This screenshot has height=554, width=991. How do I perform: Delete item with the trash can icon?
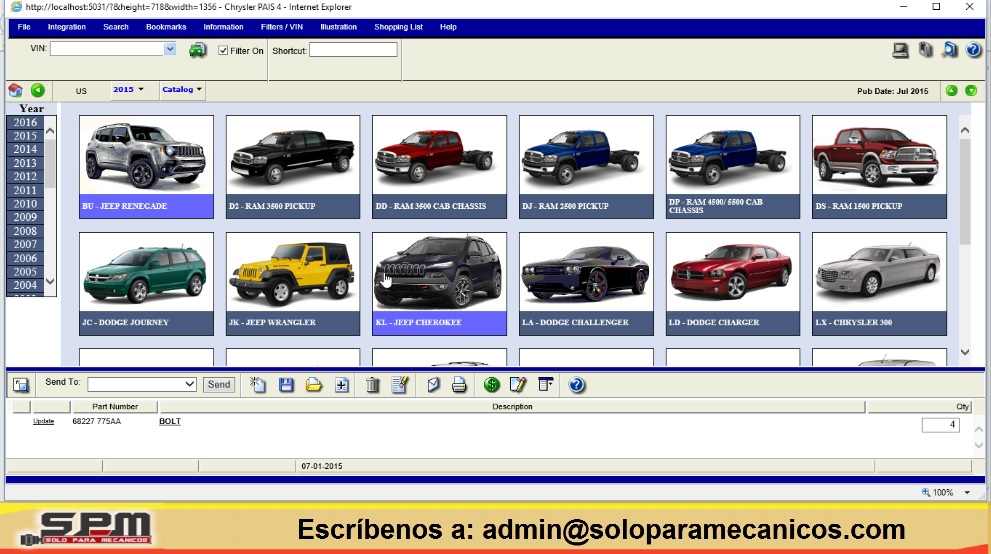click(x=373, y=385)
